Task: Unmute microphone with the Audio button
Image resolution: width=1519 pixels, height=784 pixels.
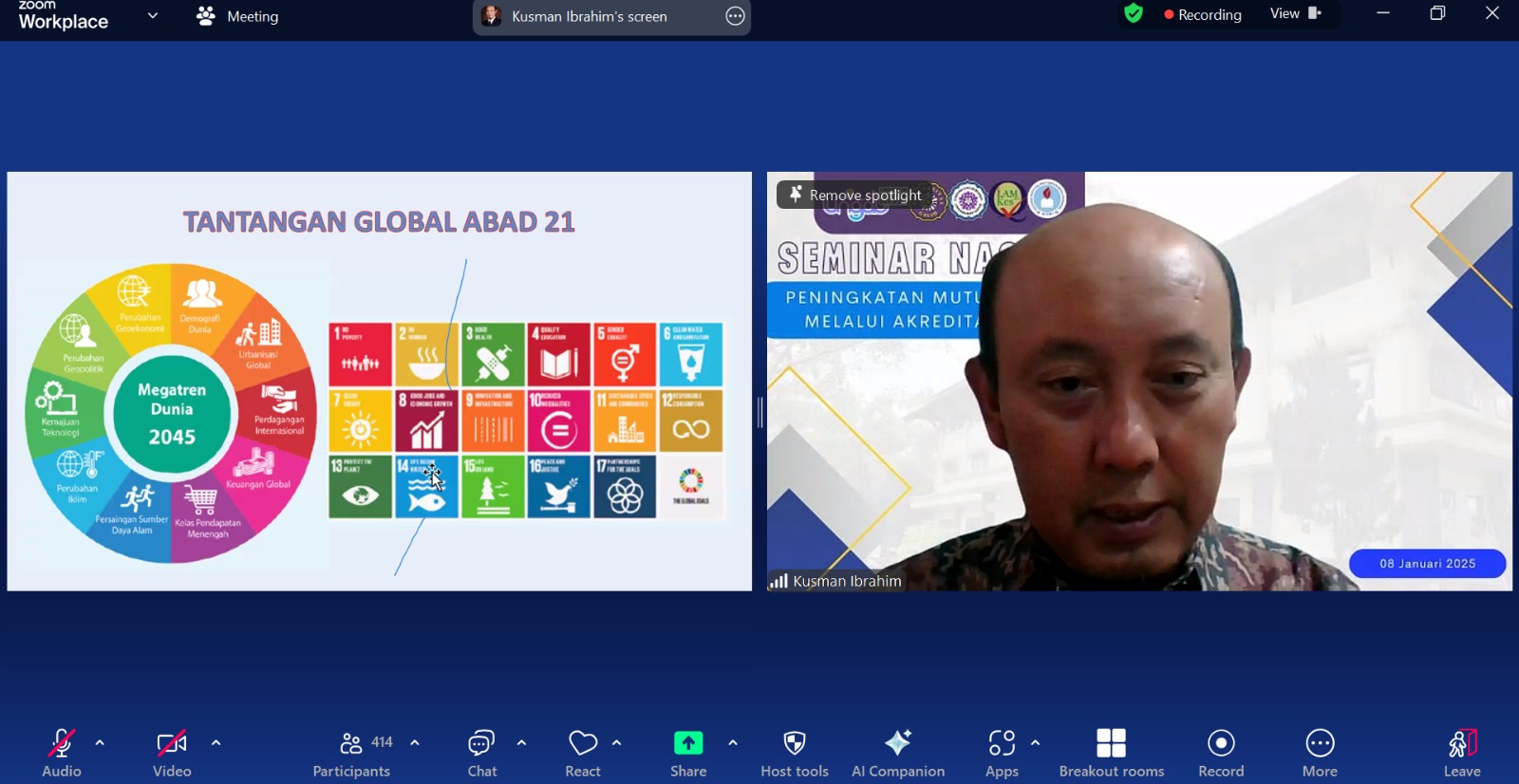Action: tap(62, 753)
